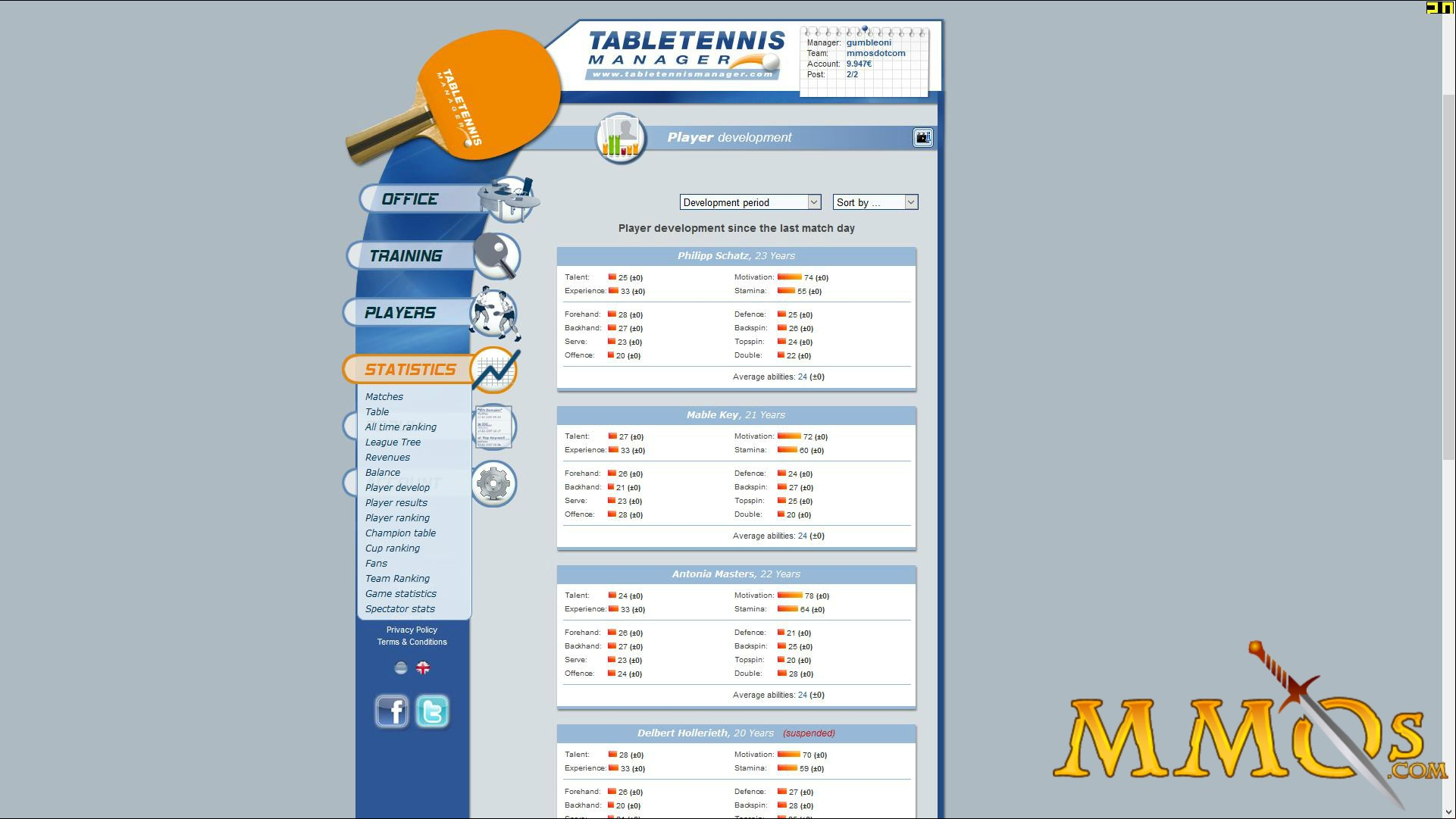Open Revenues statistics
Image resolution: width=1456 pixels, height=819 pixels.
point(387,458)
